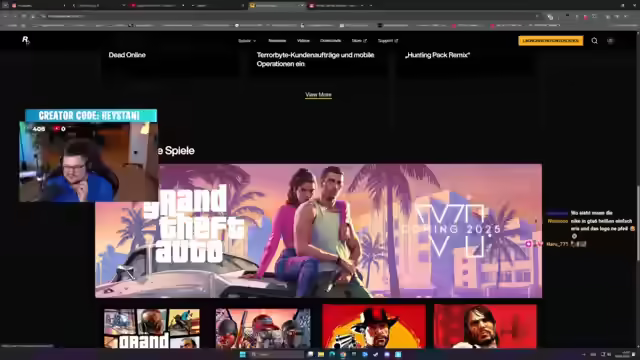Open the Videos menu item
The image size is (640, 360).
(303, 41)
